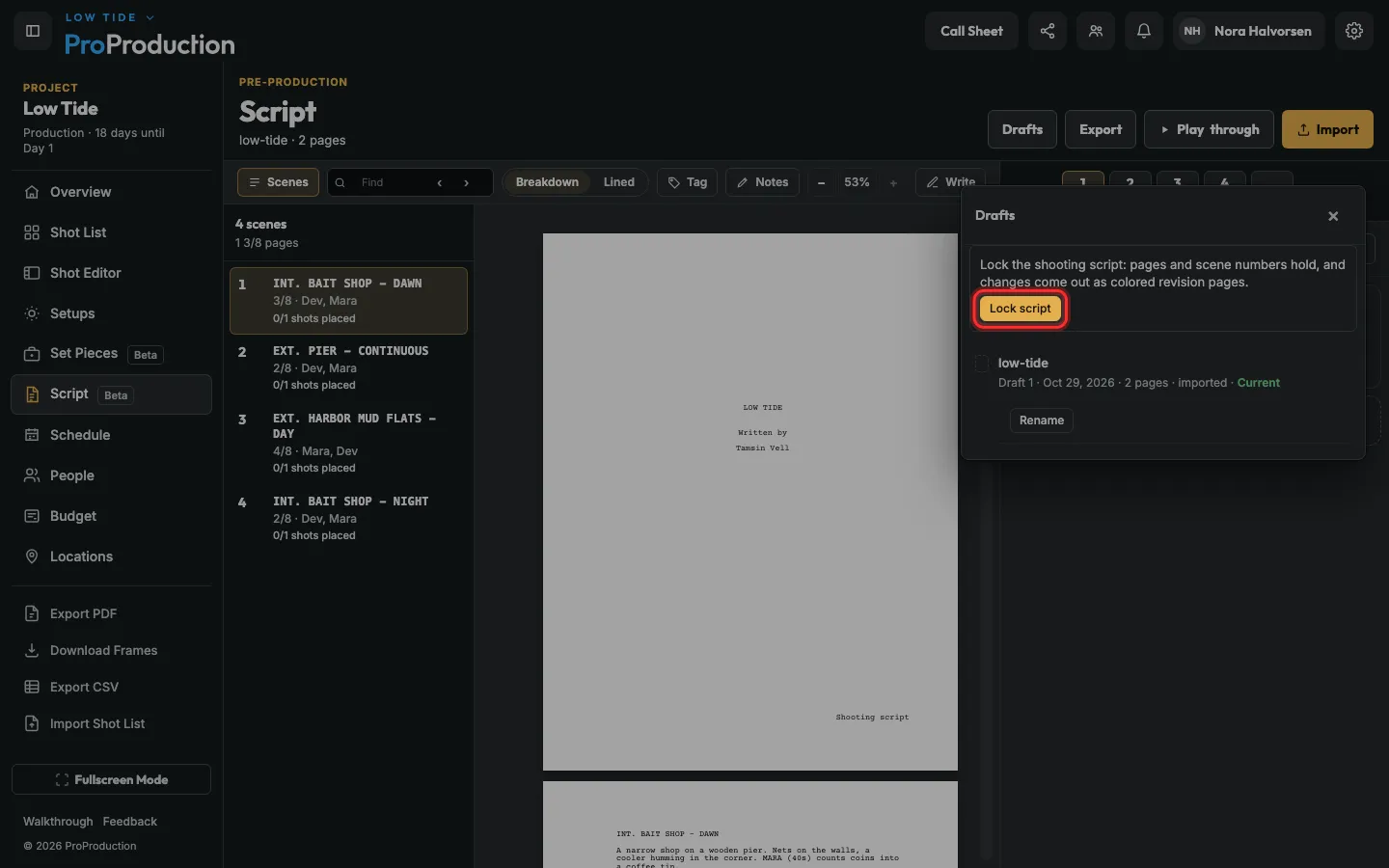Go to previous find result
Viewport: 1389px width, 868px height.
pyautogui.click(x=440, y=182)
